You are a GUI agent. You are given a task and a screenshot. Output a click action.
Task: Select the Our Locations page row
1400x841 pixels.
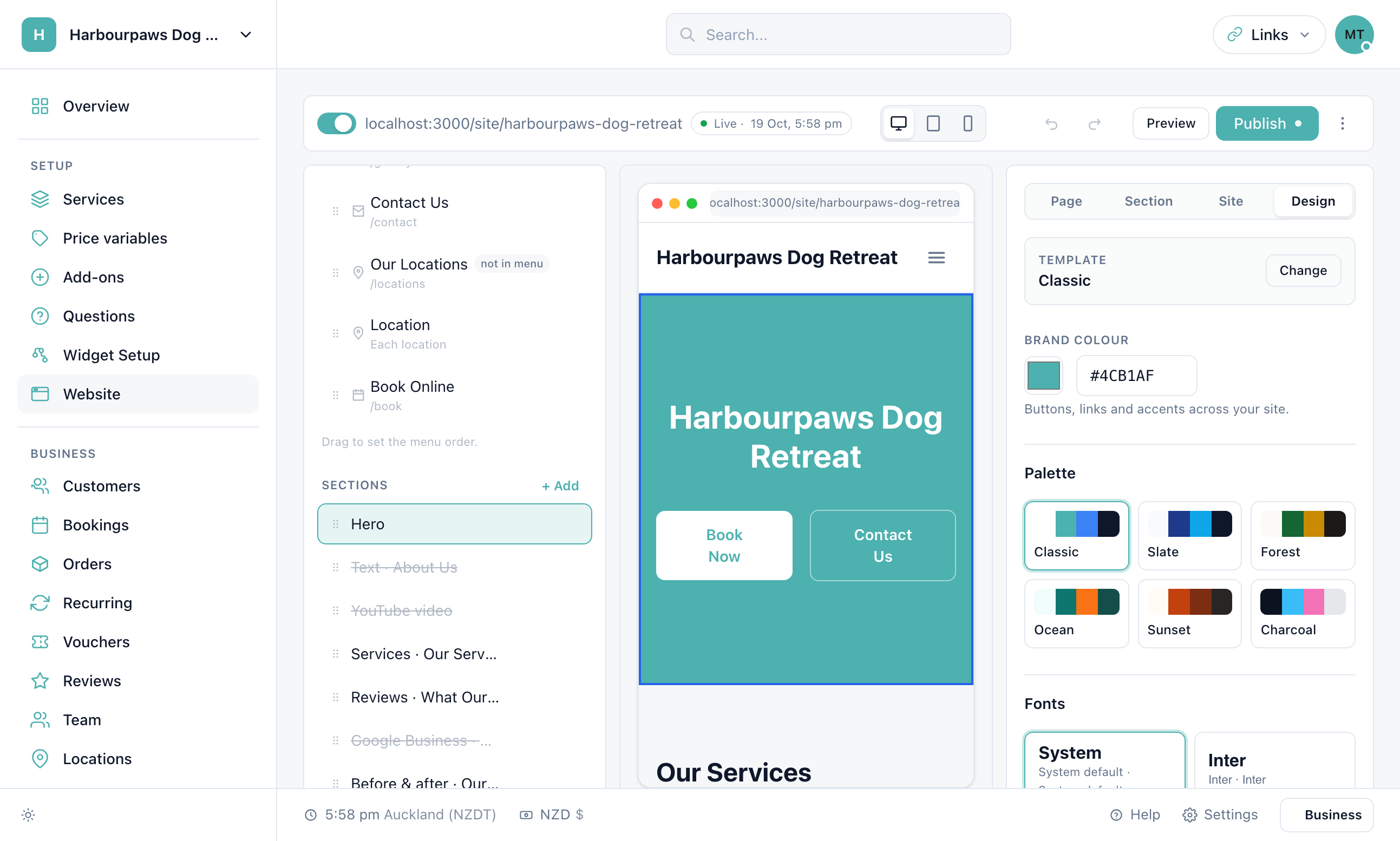pyautogui.click(x=455, y=273)
